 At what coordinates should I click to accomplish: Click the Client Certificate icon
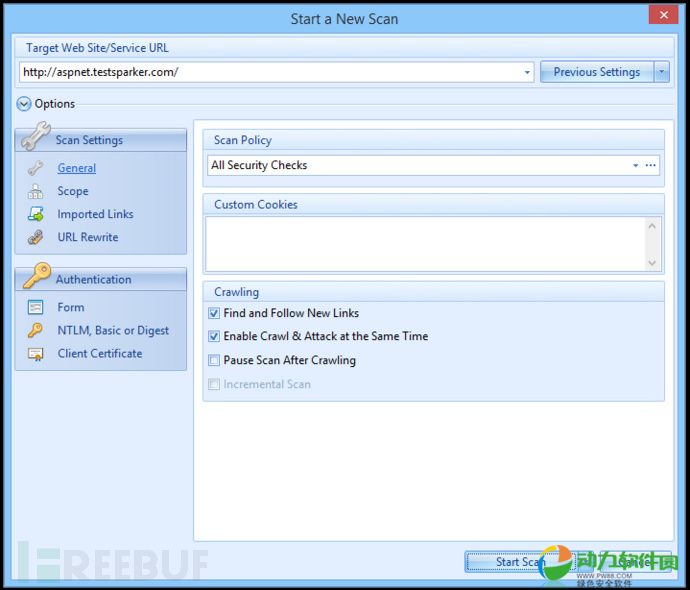coord(36,353)
